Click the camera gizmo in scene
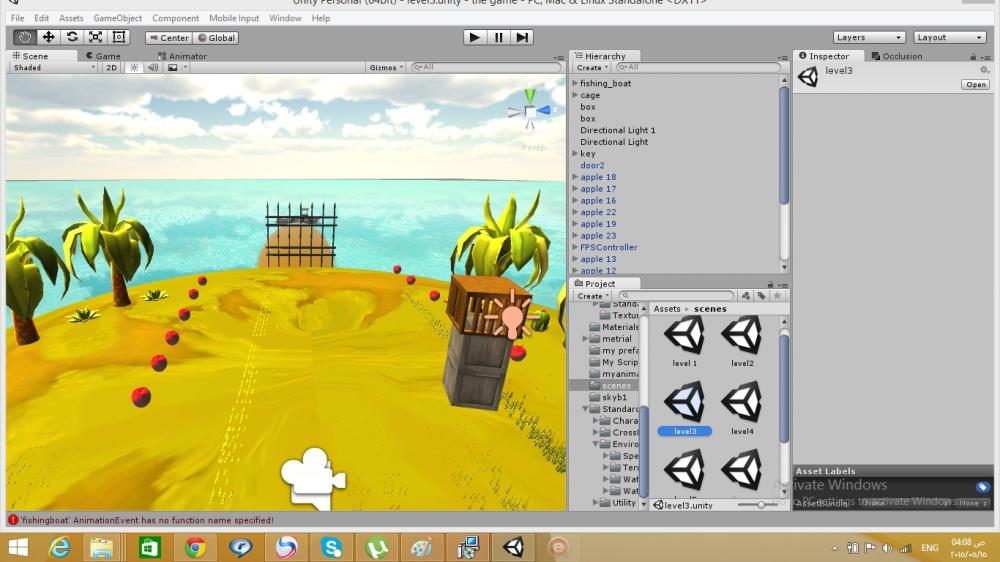This screenshot has width=1000, height=562. [313, 477]
